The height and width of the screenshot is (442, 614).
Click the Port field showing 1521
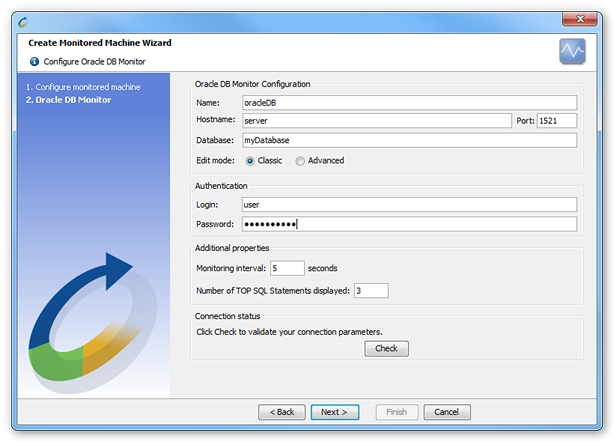pos(557,121)
